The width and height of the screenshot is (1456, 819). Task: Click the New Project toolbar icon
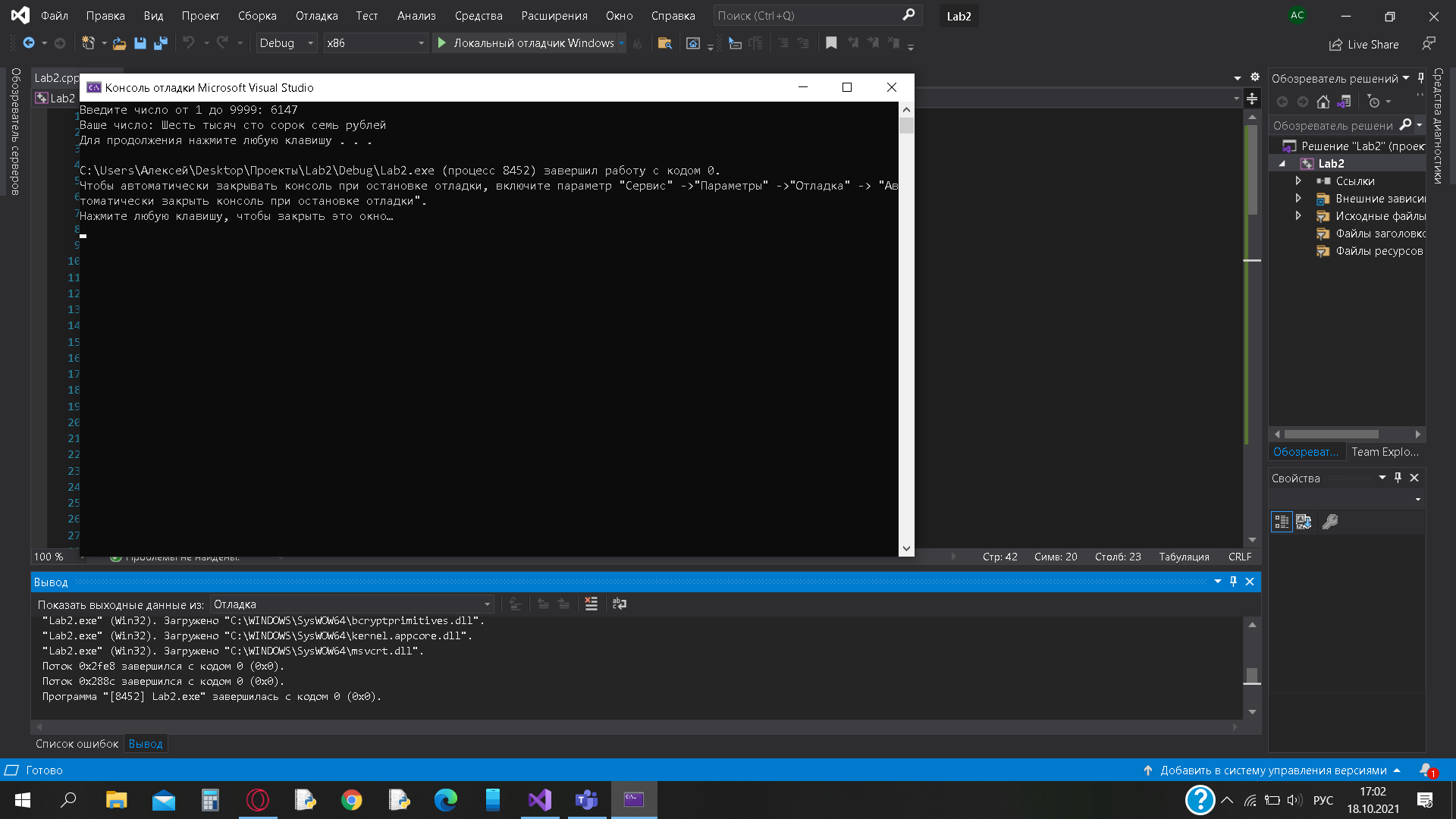[x=89, y=43]
